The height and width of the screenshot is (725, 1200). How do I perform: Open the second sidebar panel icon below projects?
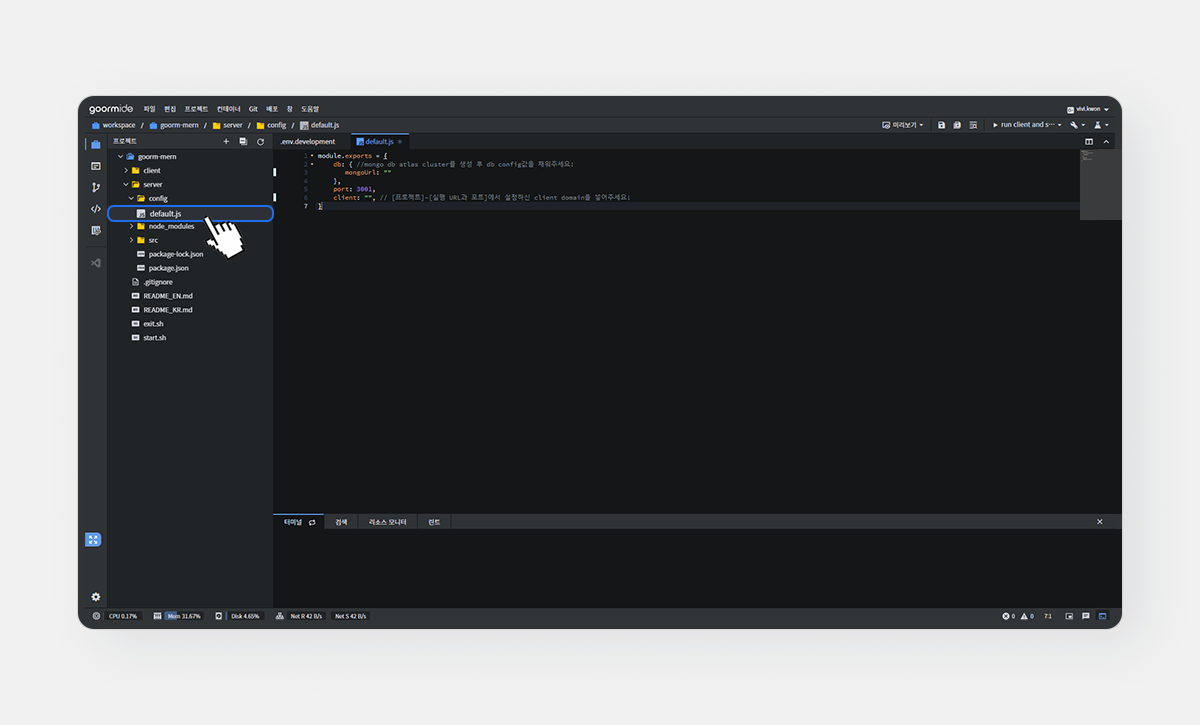96,166
